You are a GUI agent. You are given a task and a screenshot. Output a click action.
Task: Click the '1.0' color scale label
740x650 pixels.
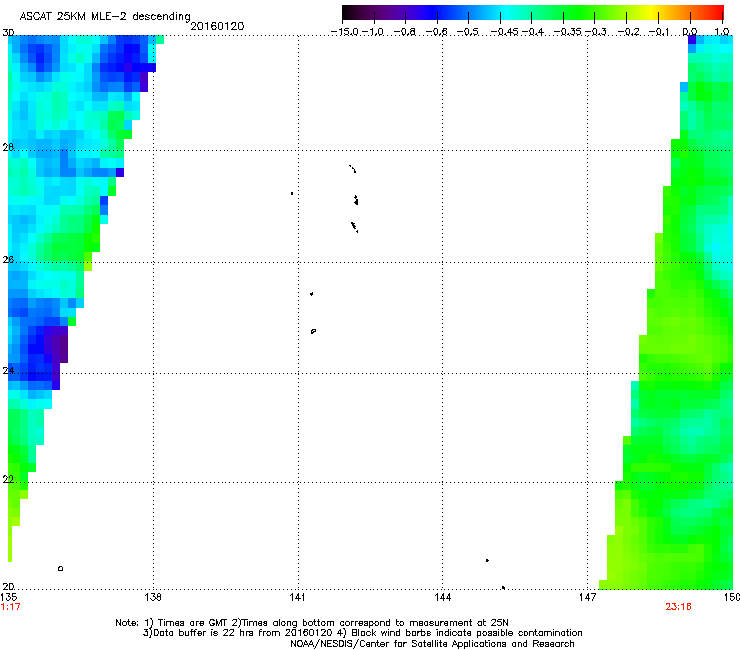pyautogui.click(x=722, y=32)
